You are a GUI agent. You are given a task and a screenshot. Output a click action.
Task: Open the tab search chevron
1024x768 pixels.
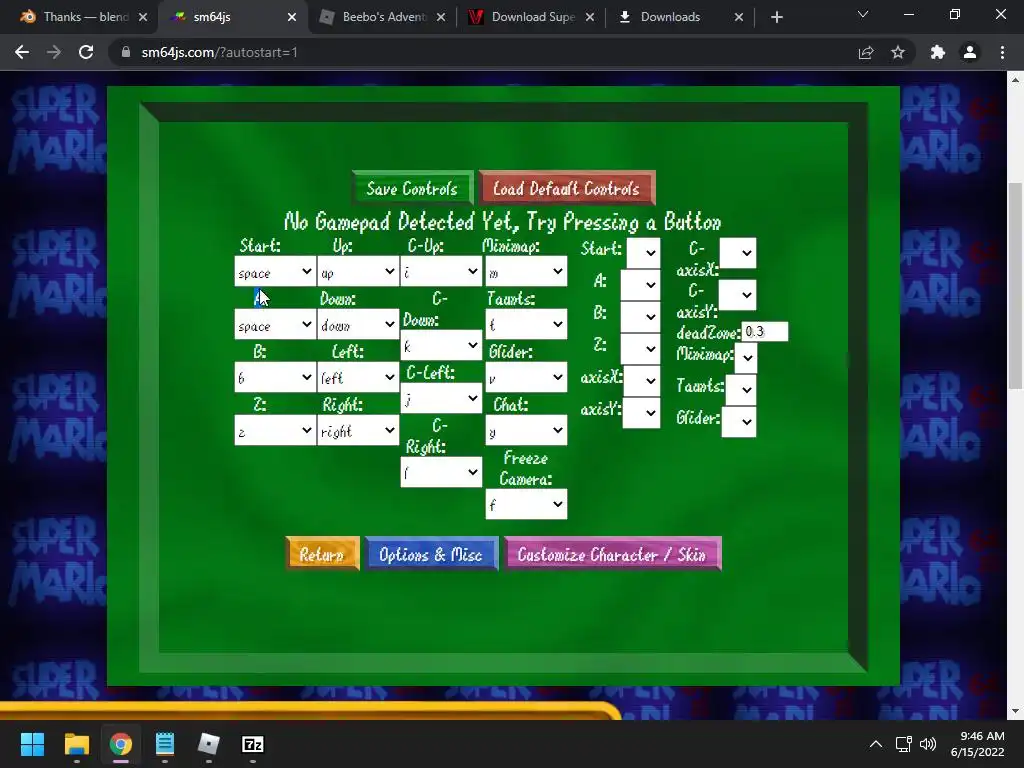863,14
